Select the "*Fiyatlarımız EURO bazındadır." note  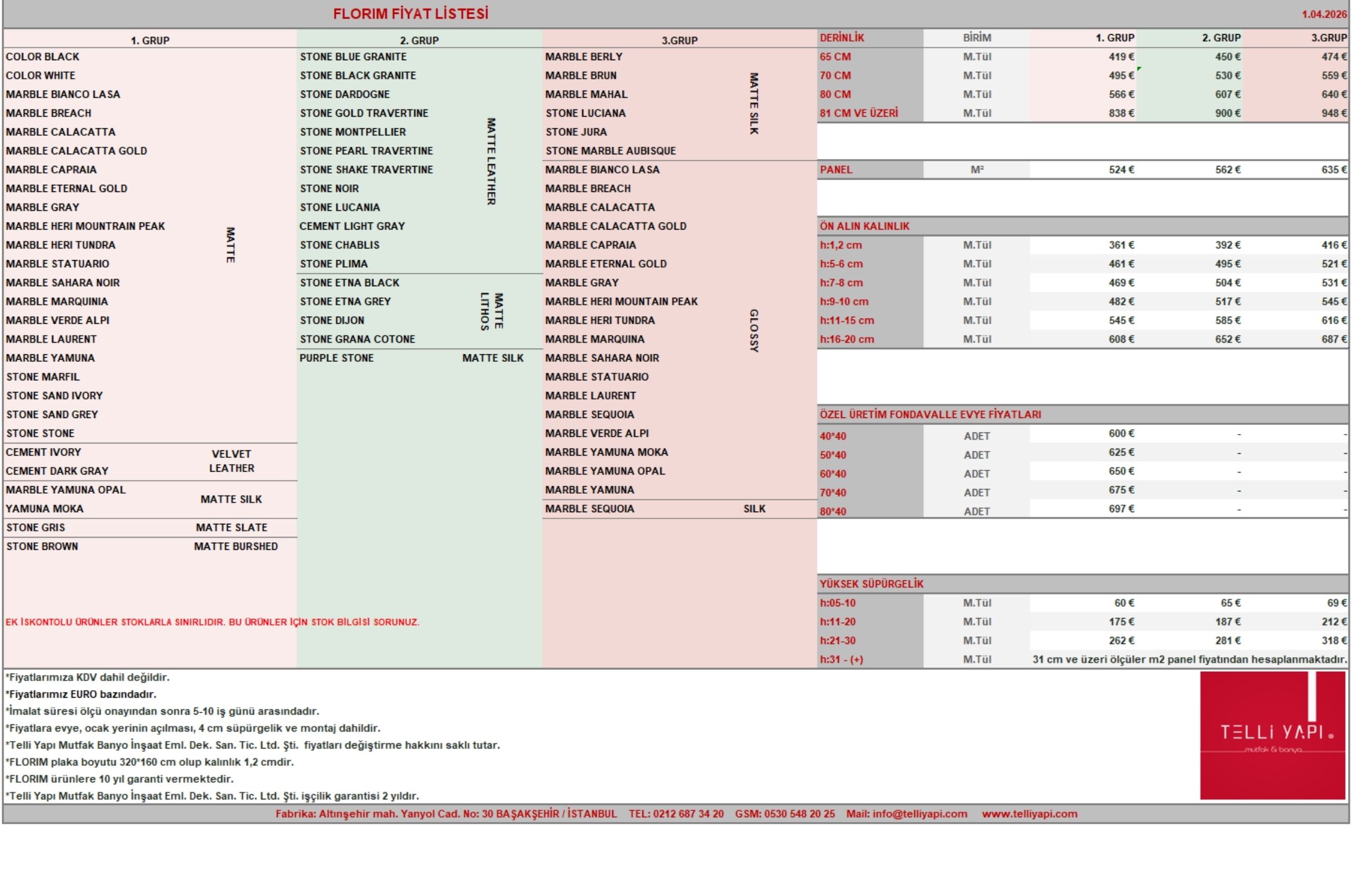(x=81, y=694)
